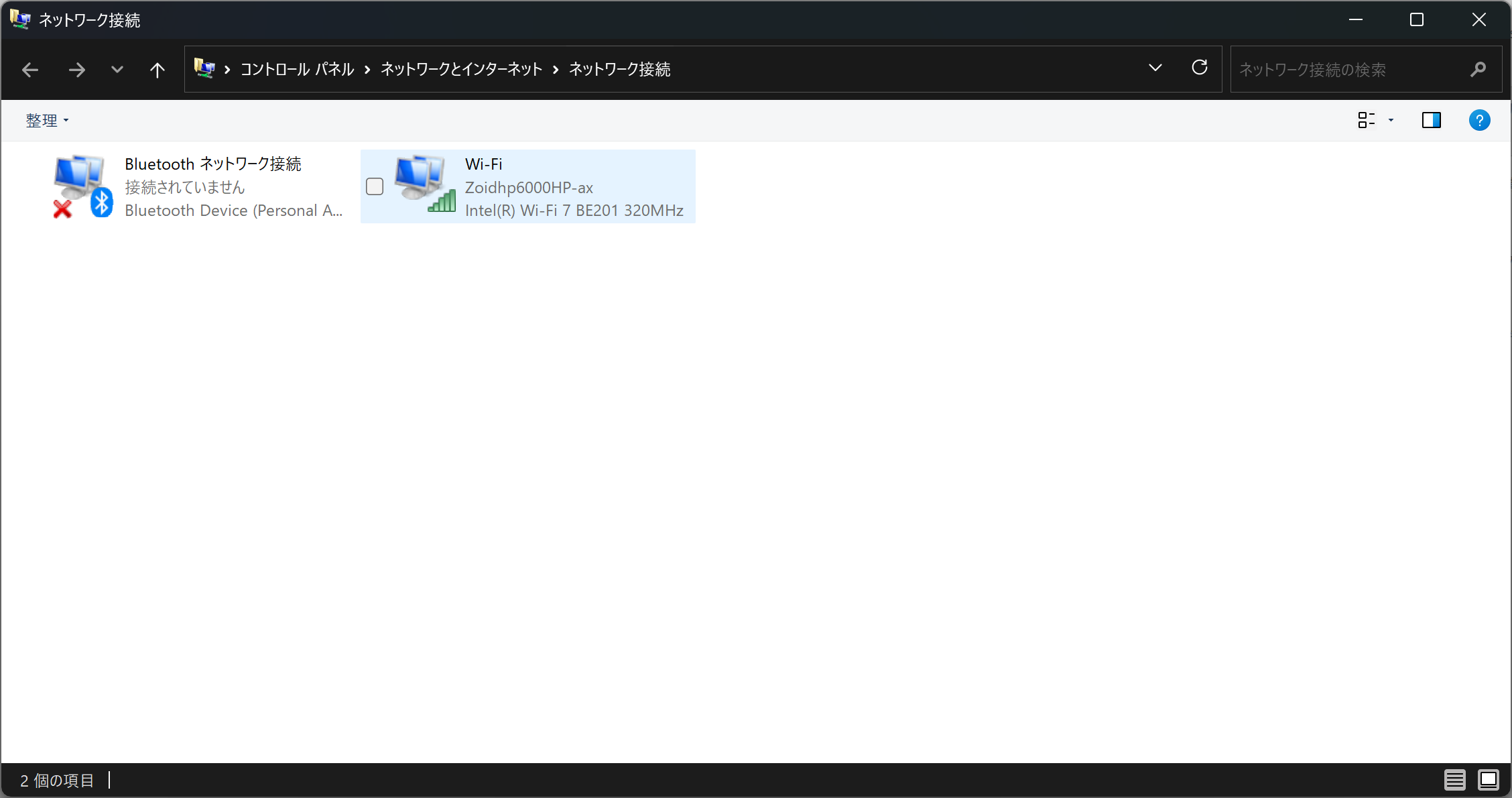This screenshot has height=798, width=1512.
Task: Go to ネットワークとインターネット breadcrumb
Action: 461,70
